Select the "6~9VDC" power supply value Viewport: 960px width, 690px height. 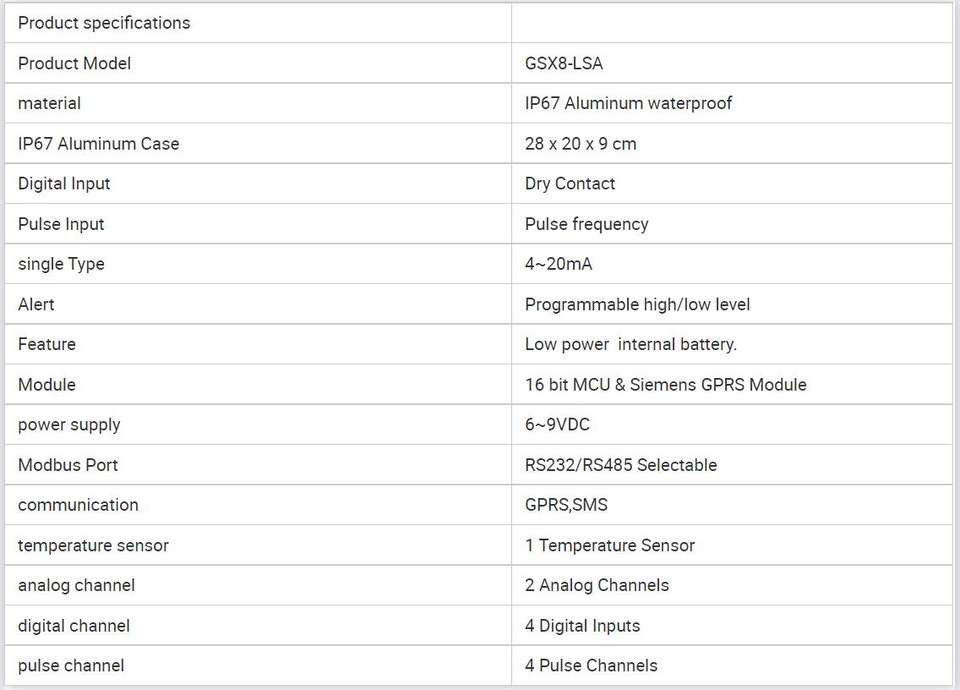[x=557, y=424]
